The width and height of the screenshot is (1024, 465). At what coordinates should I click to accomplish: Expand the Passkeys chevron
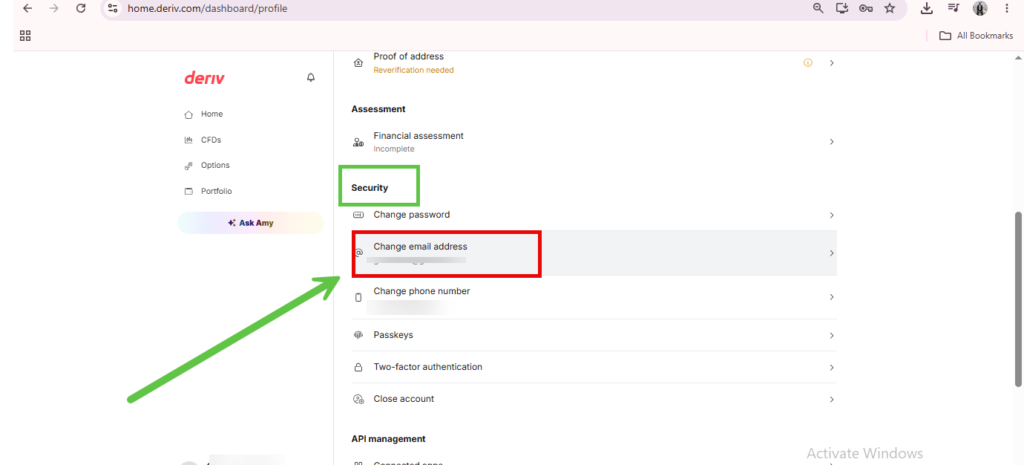coord(831,336)
